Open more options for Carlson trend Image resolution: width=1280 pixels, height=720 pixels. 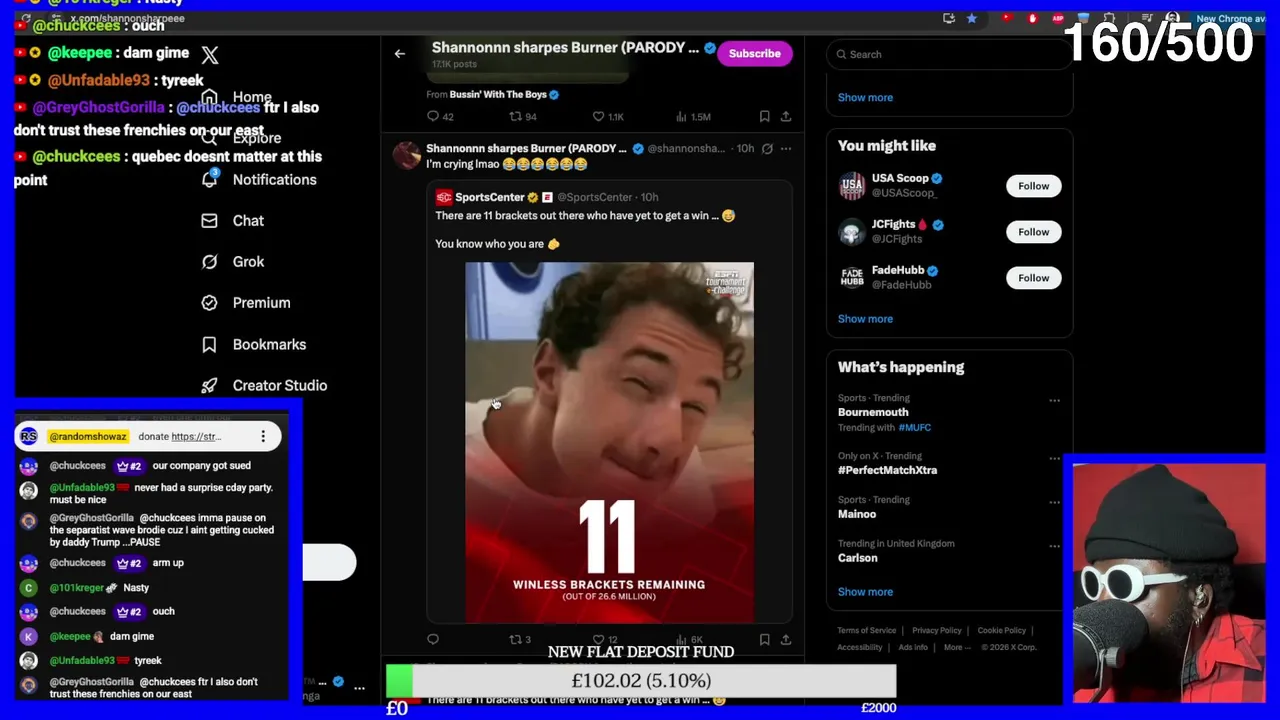coord(1054,546)
